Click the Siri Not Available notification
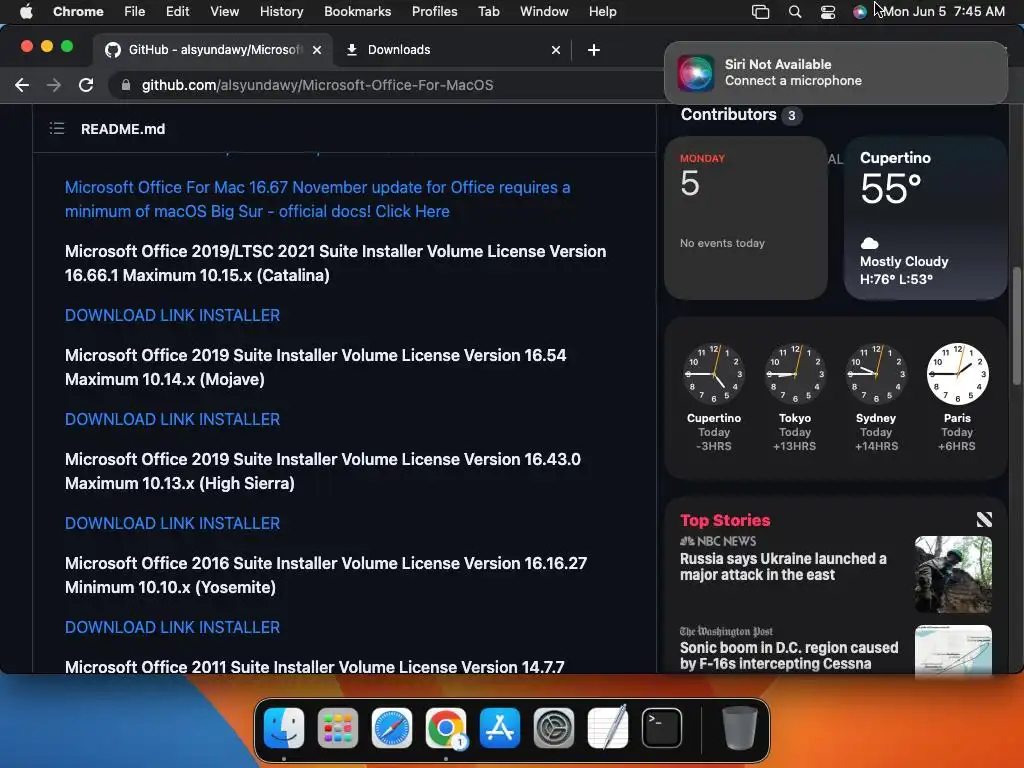The height and width of the screenshot is (768, 1024). [835, 72]
